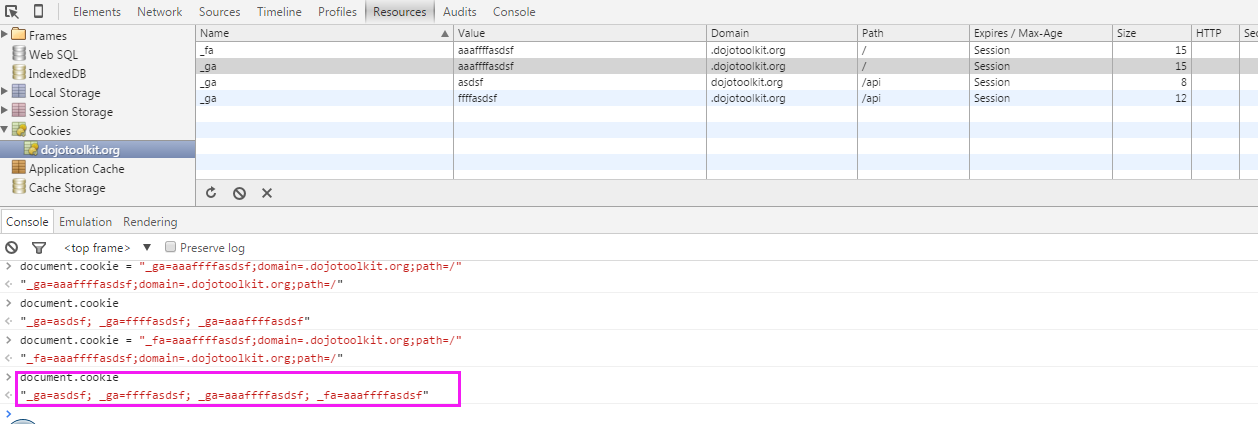The height and width of the screenshot is (424, 1258).
Task: Select the dojotoolkit.org cookie entry
Action: click(79, 150)
